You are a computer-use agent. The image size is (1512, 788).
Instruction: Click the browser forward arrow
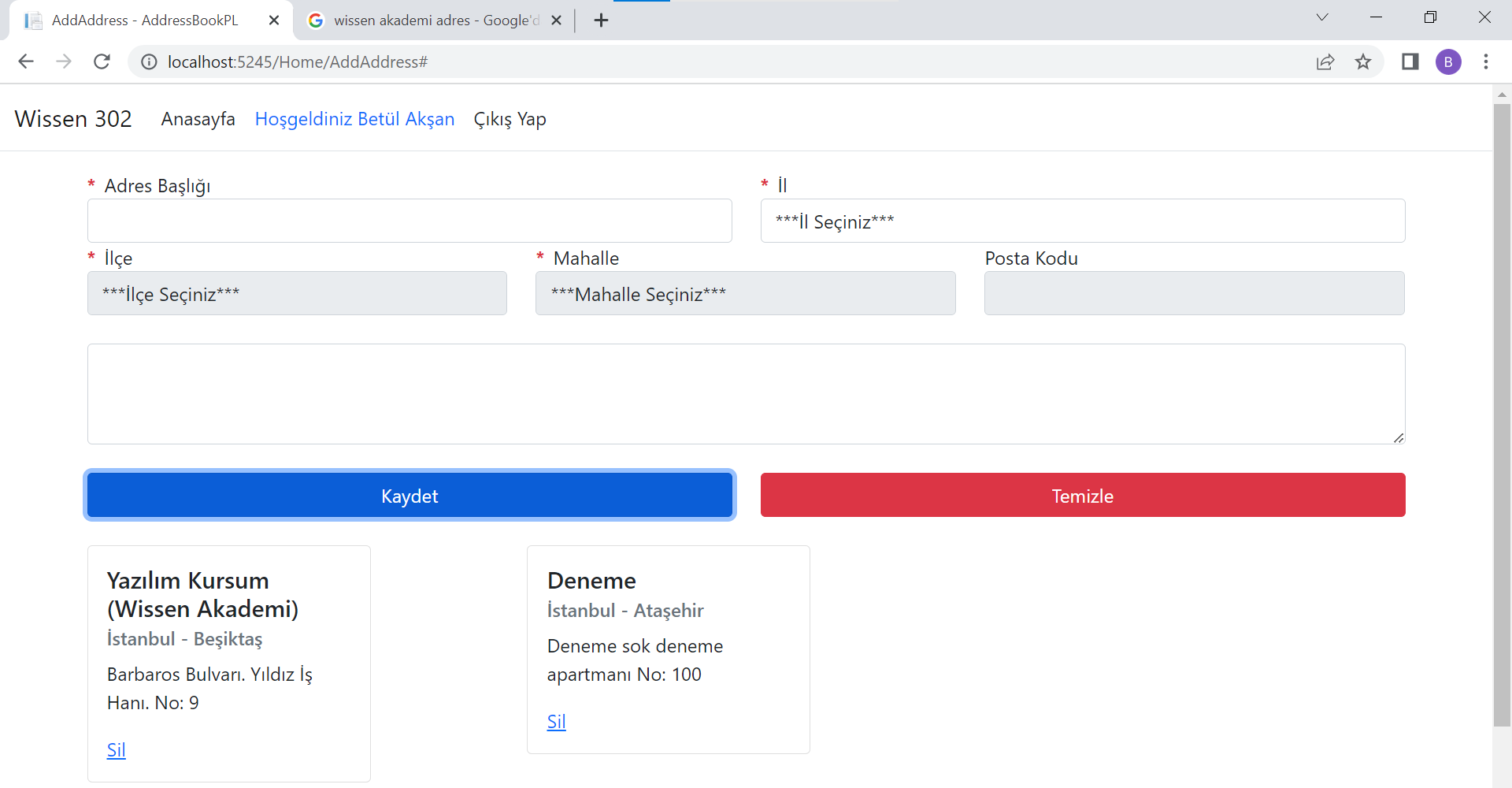[x=64, y=61]
